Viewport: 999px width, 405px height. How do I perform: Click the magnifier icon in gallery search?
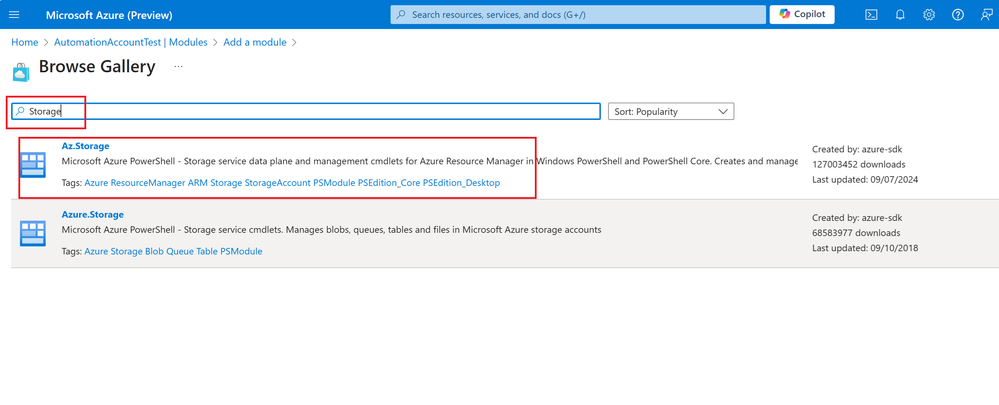point(20,111)
